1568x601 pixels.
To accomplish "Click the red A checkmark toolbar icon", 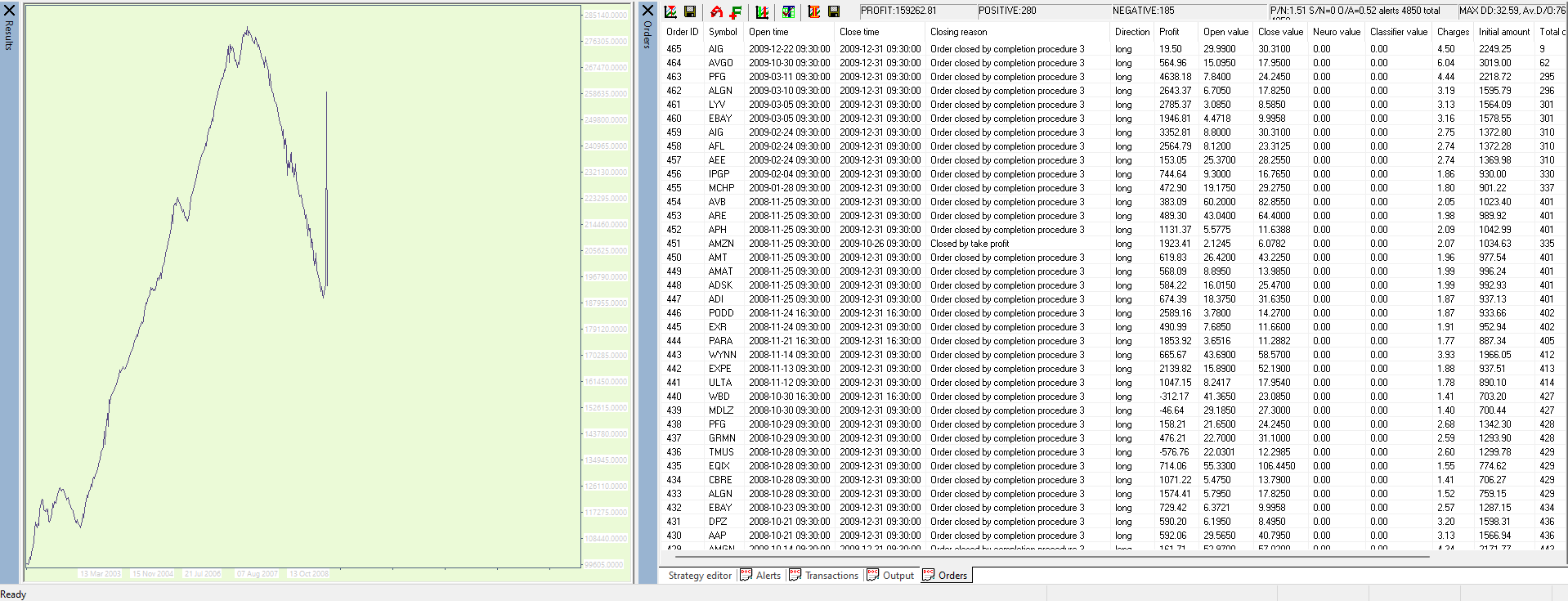I will coord(716,11).
